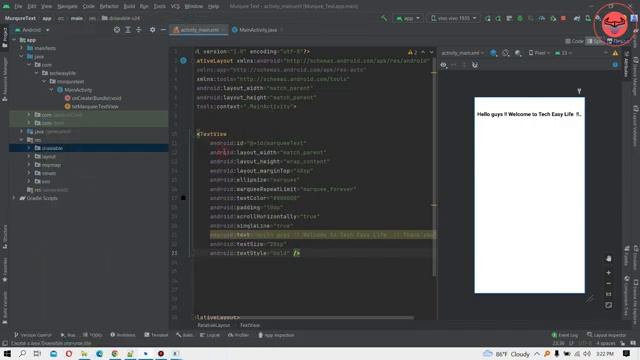Open the app run configuration dropdown
The width and height of the screenshot is (640, 360).
[408, 18]
